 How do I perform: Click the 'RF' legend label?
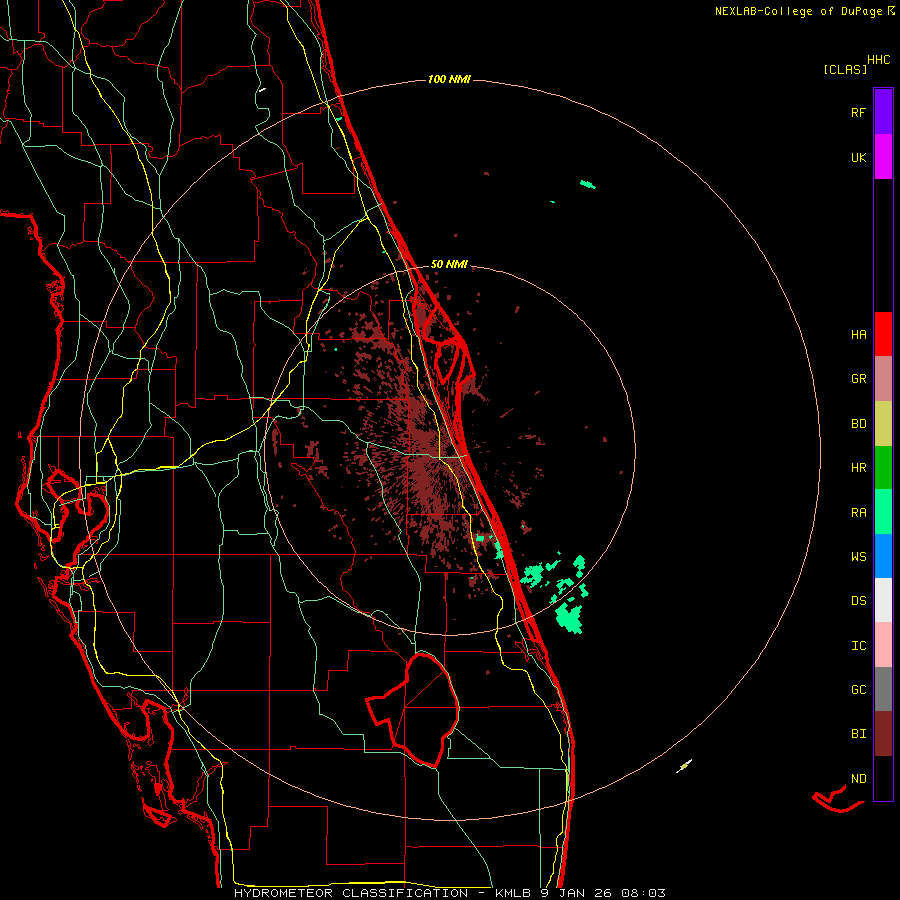pyautogui.click(x=858, y=112)
